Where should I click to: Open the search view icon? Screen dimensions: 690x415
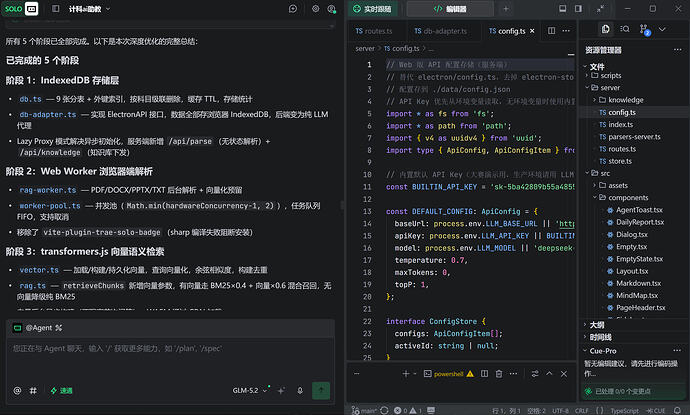click(624, 29)
